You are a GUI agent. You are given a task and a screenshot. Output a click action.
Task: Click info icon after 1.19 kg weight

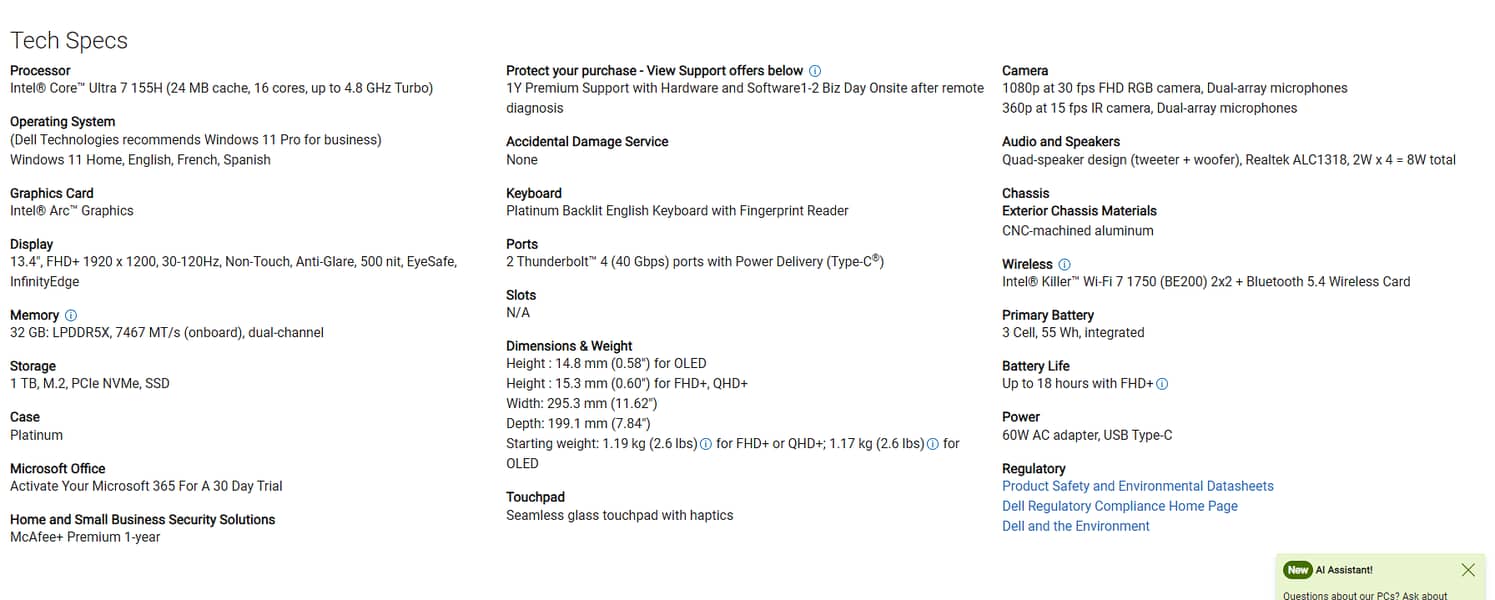click(x=706, y=444)
